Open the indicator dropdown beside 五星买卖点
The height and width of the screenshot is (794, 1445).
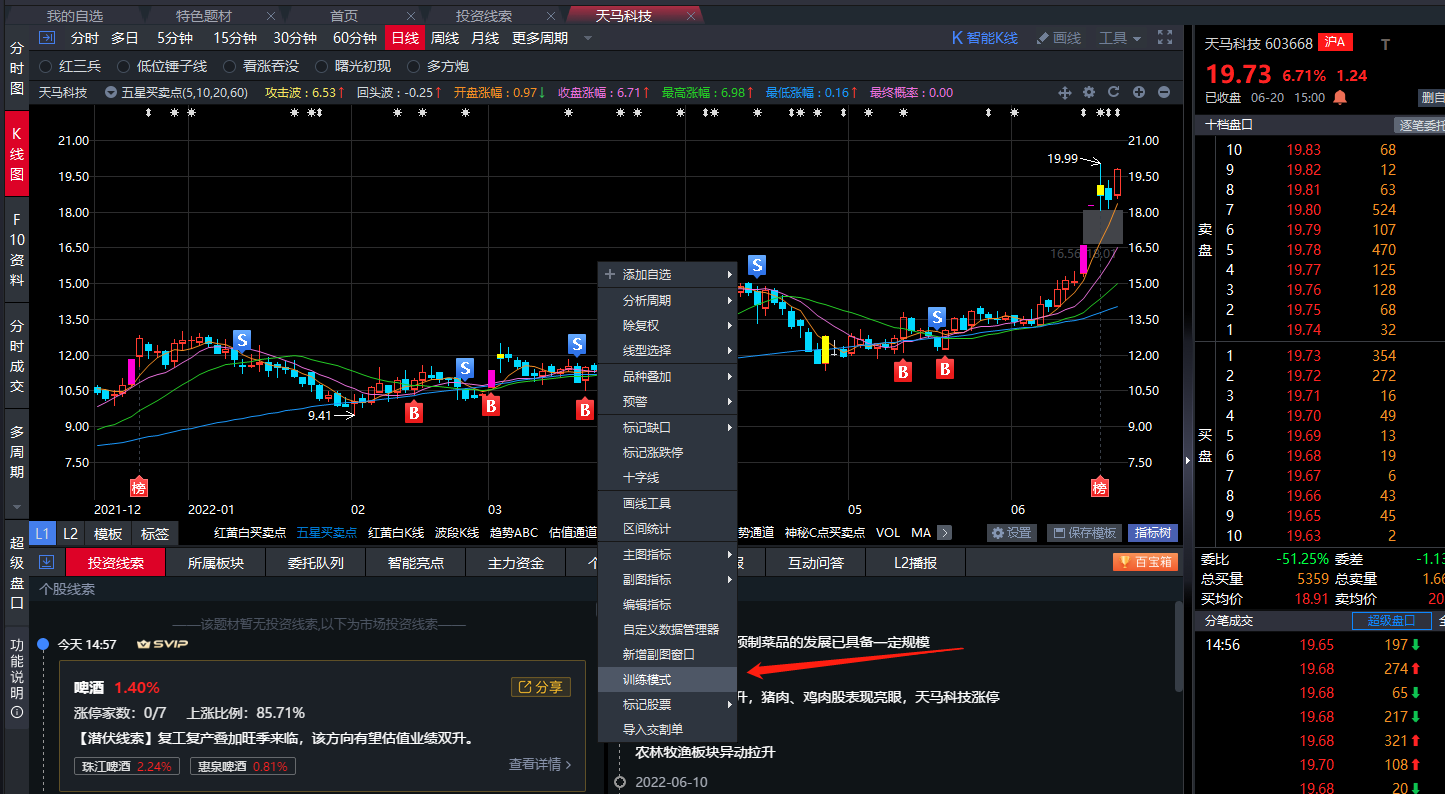[x=112, y=92]
